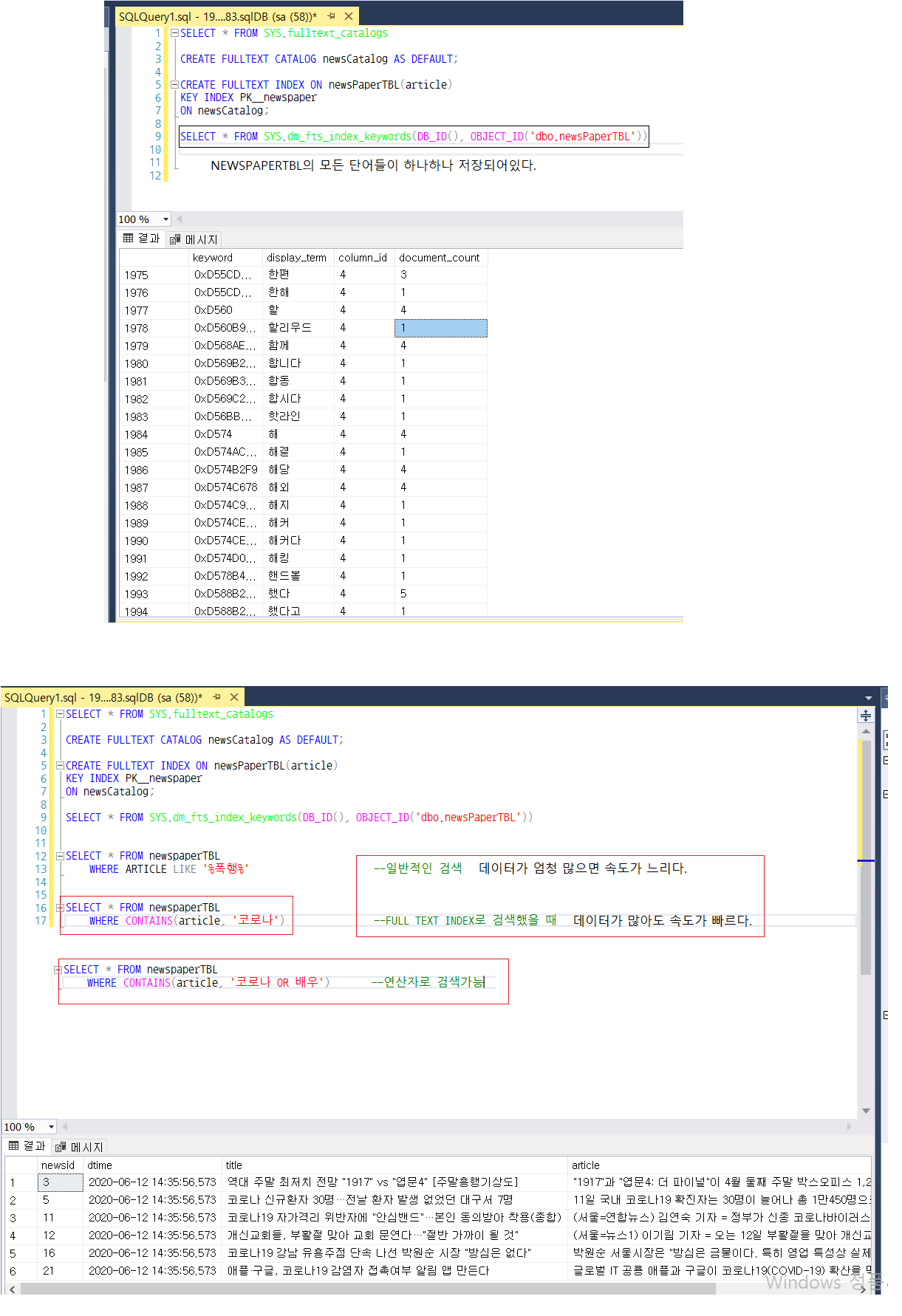The image size is (902, 1316).
Task: Click display_term cell '할리우드'
Action: 298,328
